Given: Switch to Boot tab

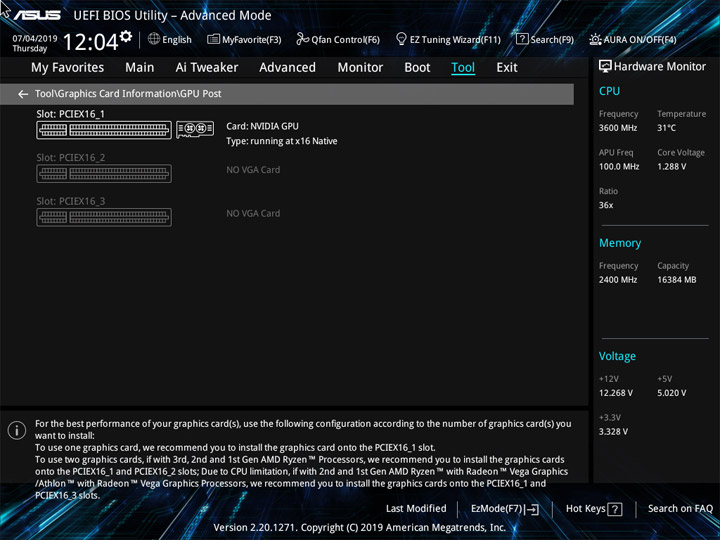Looking at the screenshot, I should pos(417,68).
